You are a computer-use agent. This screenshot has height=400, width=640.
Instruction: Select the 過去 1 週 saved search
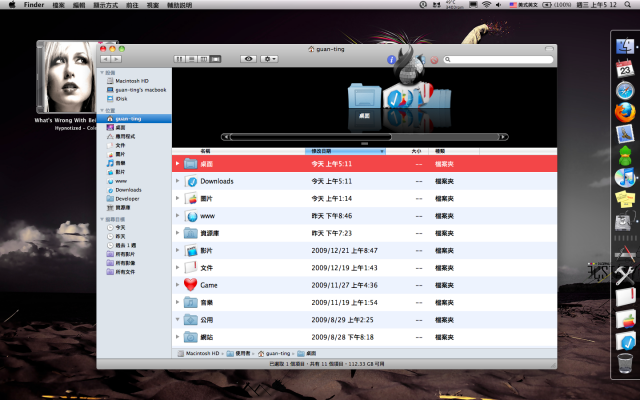[x=122, y=245]
